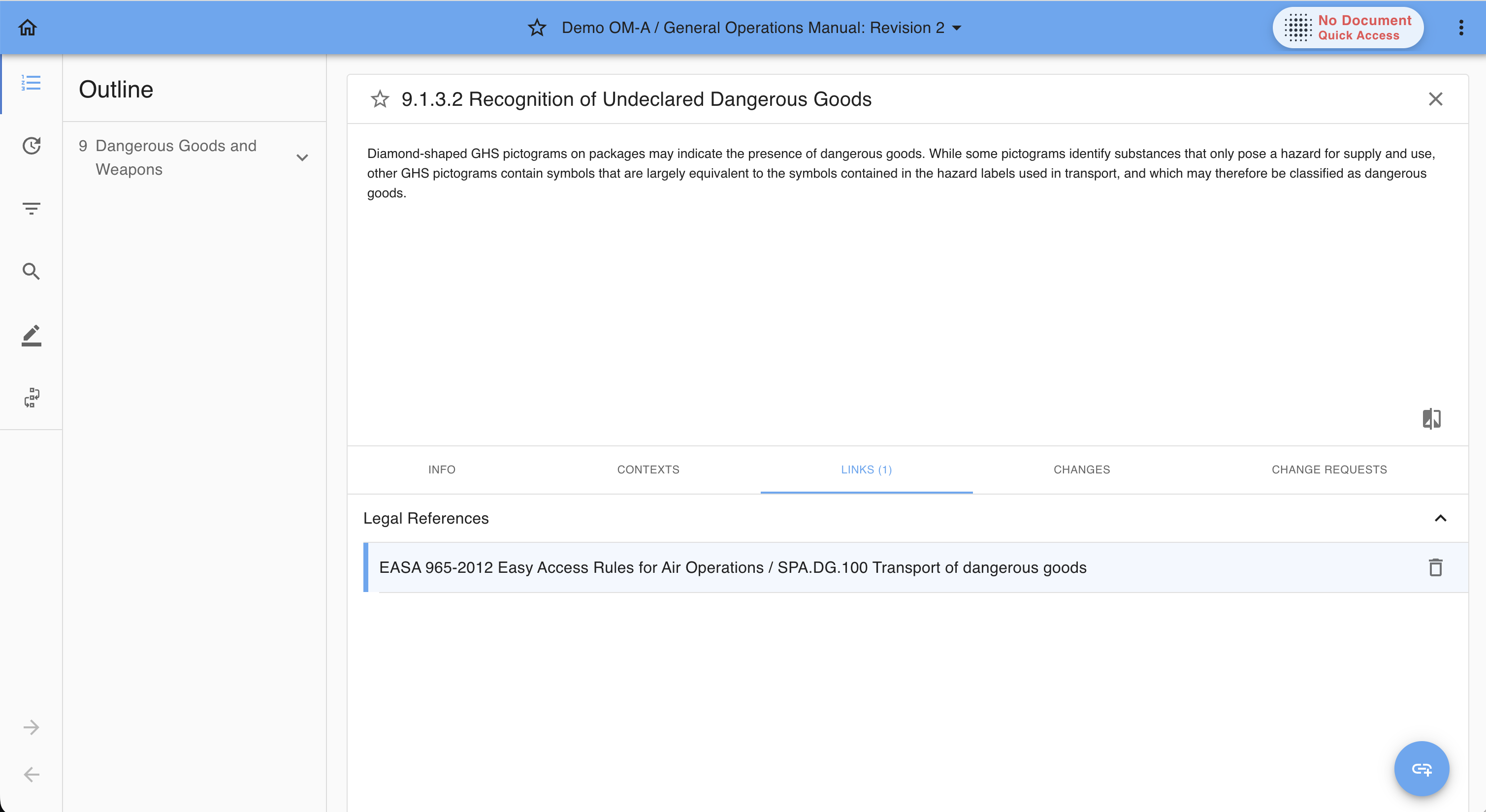
Task: Favorite the 9.1.3.2 section star
Action: [380, 99]
